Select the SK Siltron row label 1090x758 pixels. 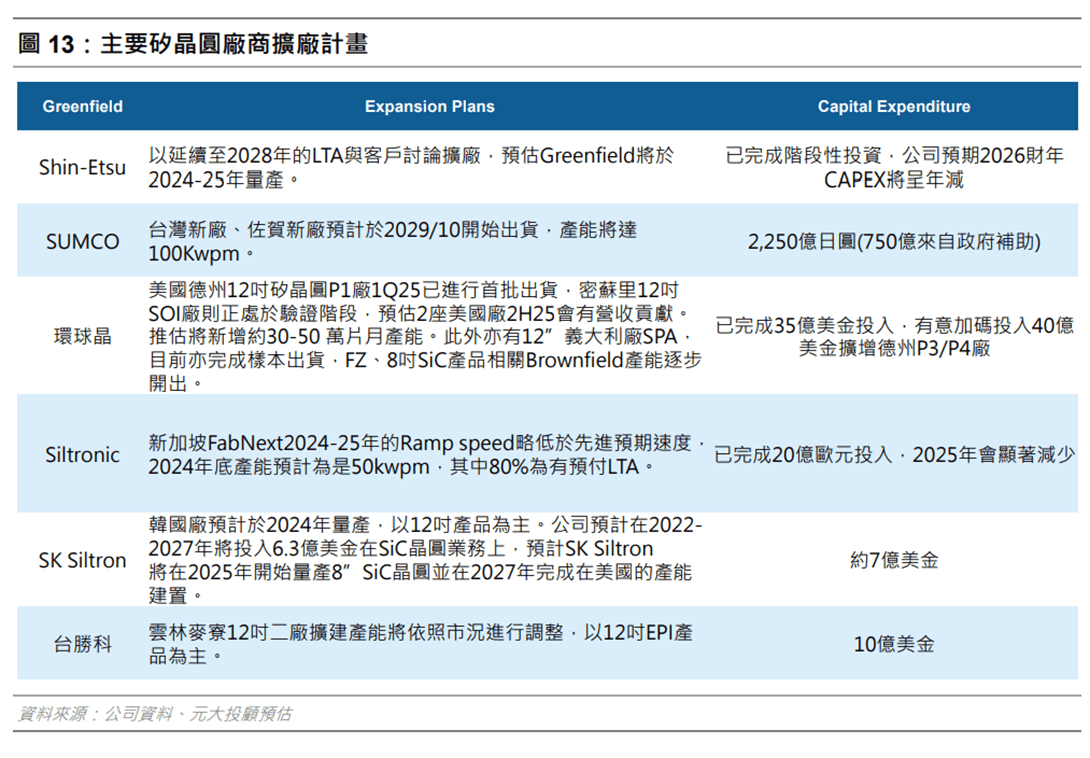[x=82, y=561]
